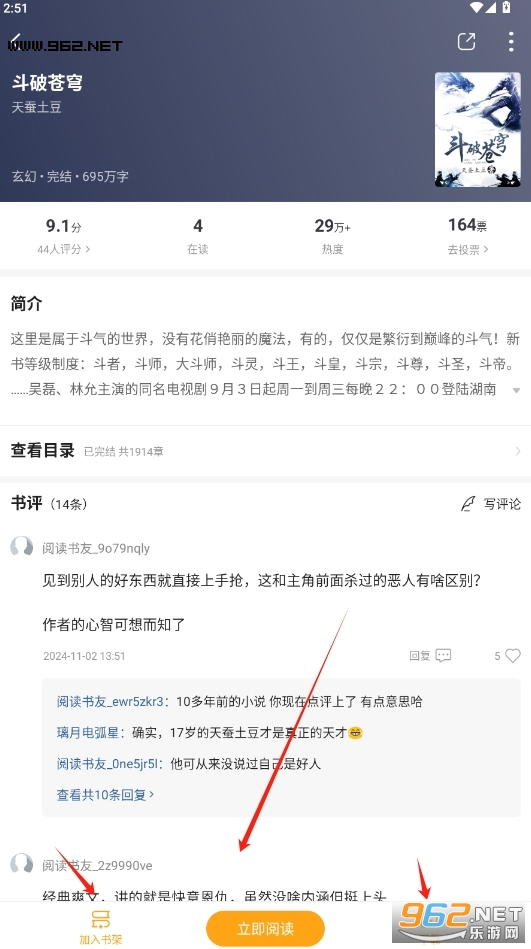Open the table of contents chevron
This screenshot has width=531, height=949.
click(x=518, y=451)
